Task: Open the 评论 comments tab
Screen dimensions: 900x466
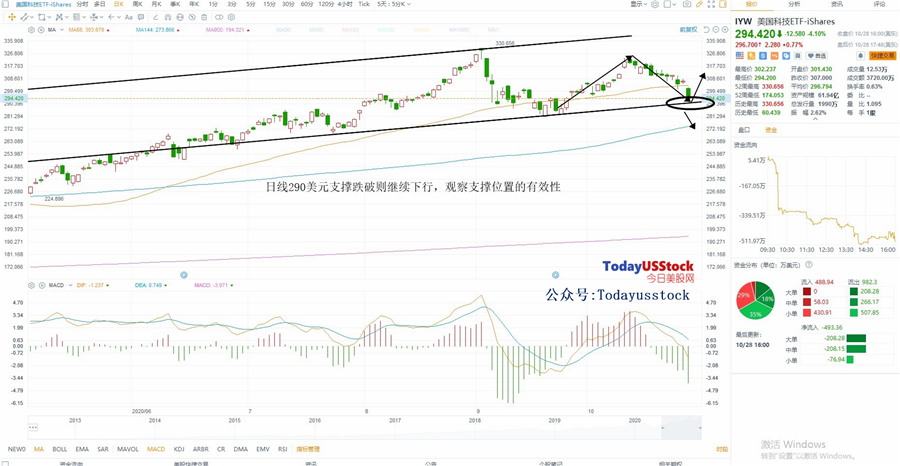Action: pyautogui.click(x=879, y=4)
